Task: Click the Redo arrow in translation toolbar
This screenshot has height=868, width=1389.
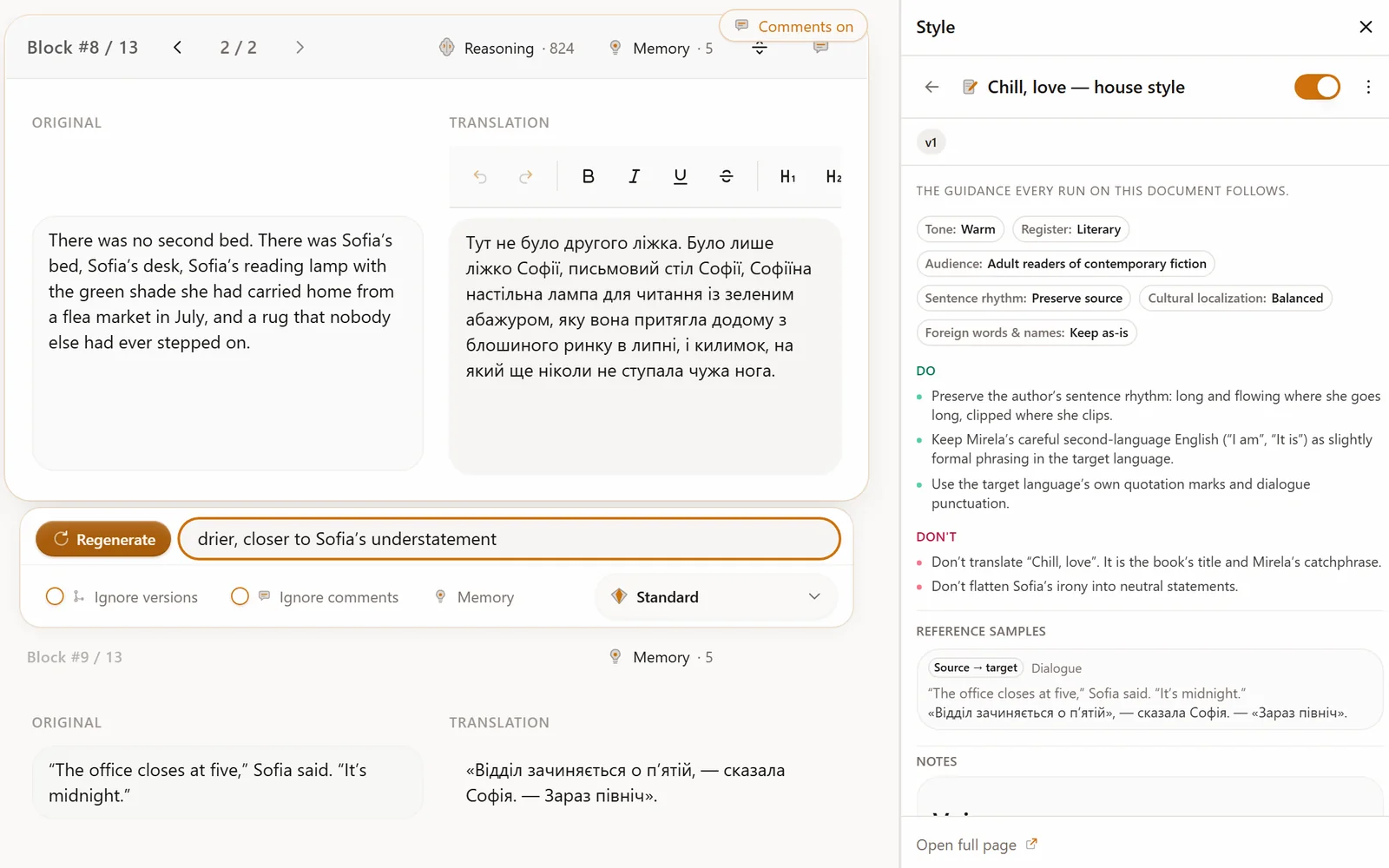Action: click(x=525, y=177)
